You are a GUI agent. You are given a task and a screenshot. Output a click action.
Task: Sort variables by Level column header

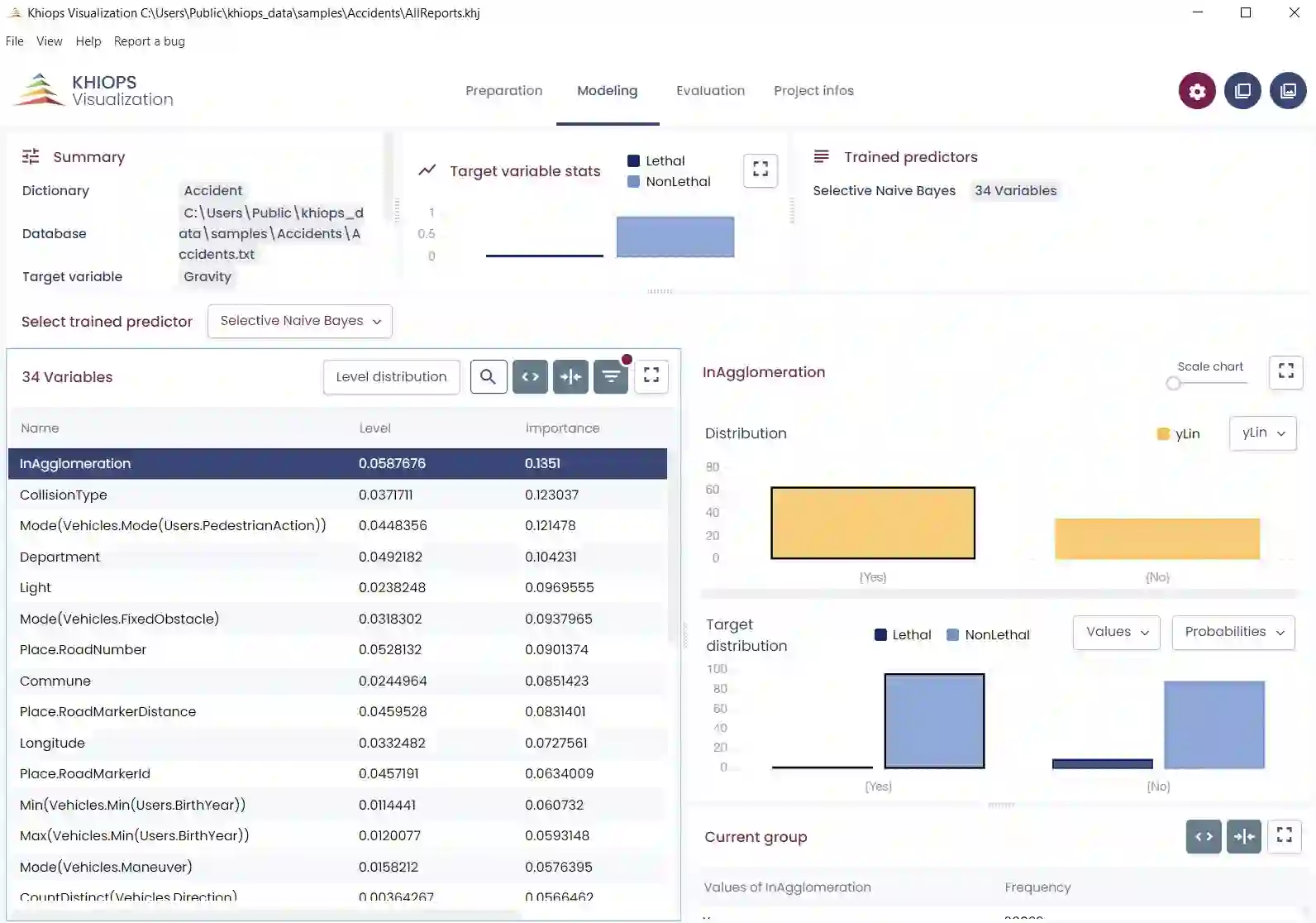[x=375, y=428]
